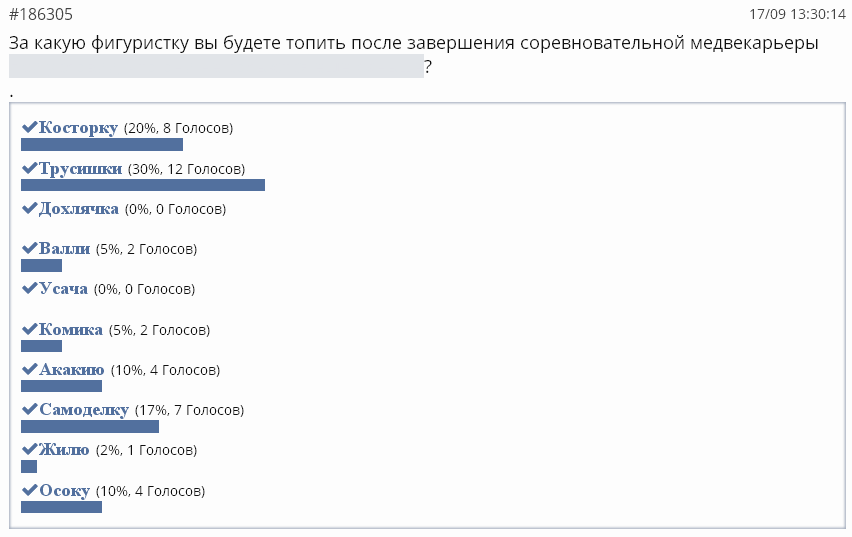
Task: Click the checkmark icon beside Самоделку
Action: tap(29, 409)
